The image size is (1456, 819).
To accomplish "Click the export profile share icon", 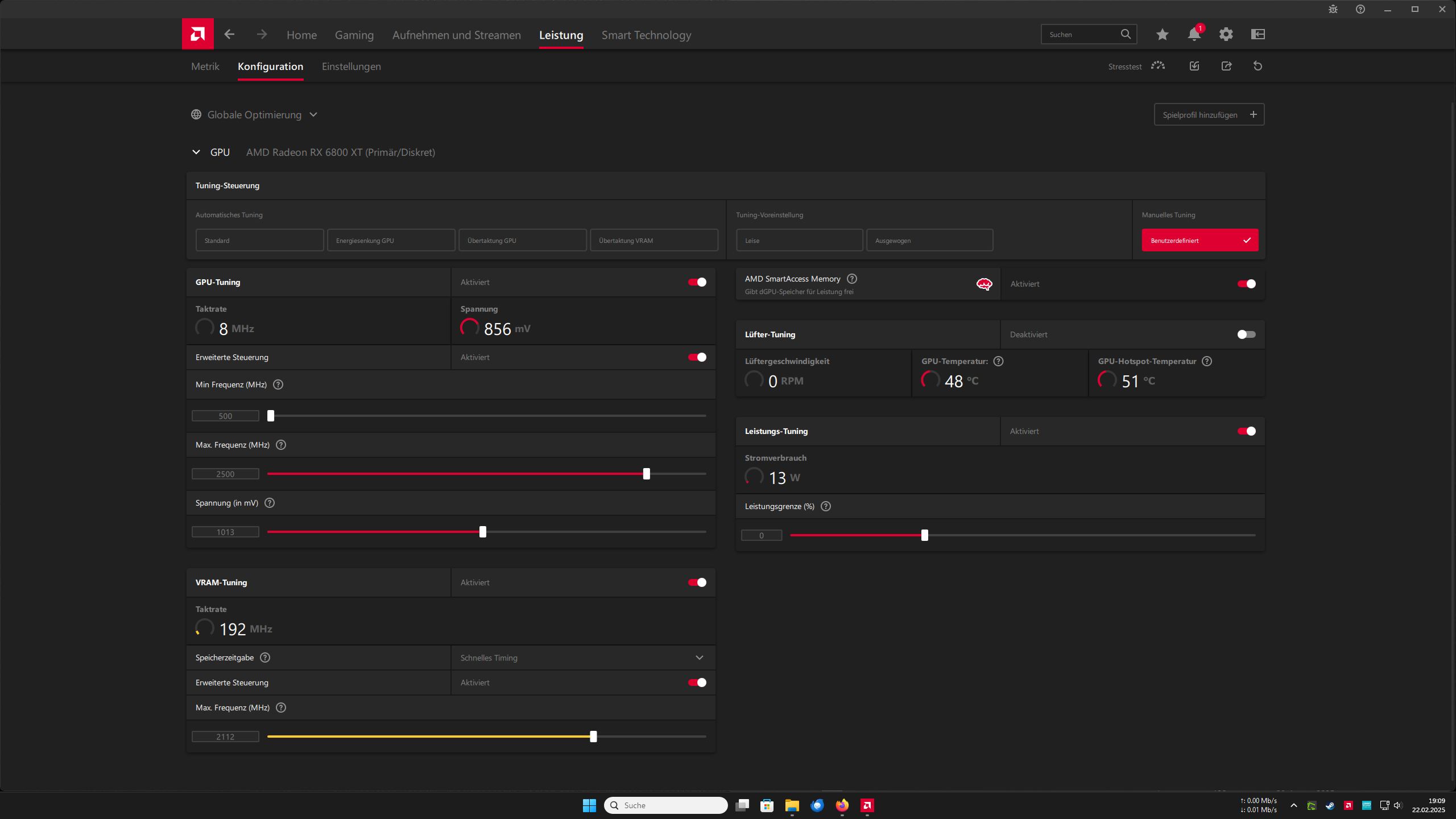I will coord(1226,66).
